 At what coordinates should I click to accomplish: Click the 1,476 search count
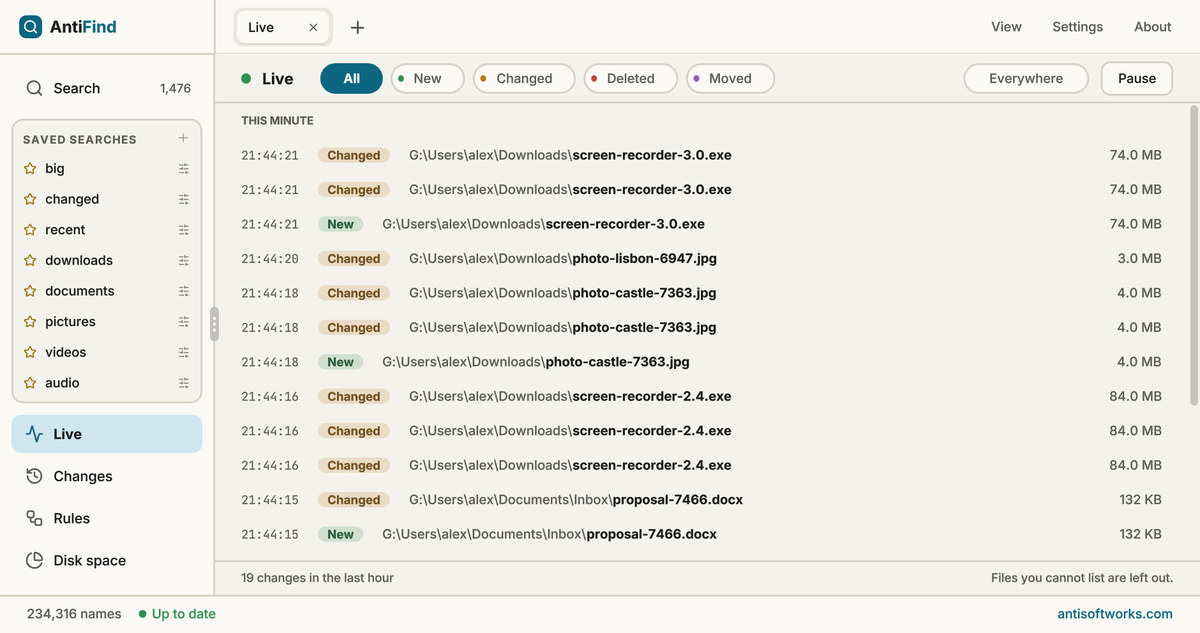tap(175, 88)
